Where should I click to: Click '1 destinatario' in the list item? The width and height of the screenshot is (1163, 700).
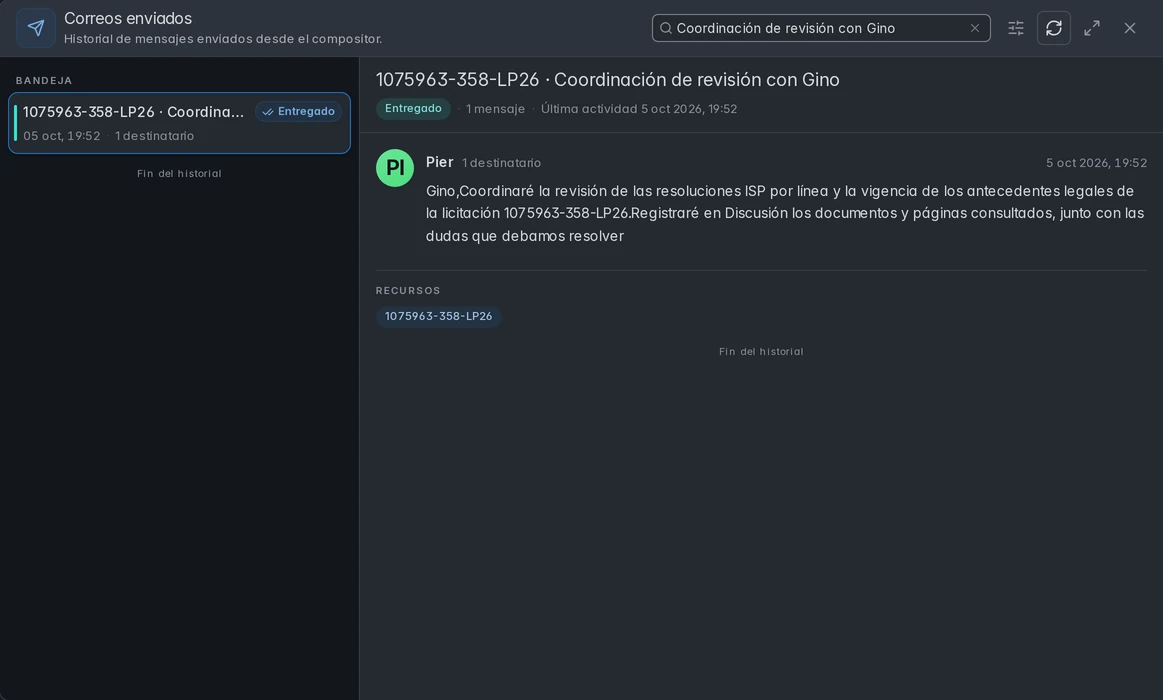coord(154,136)
